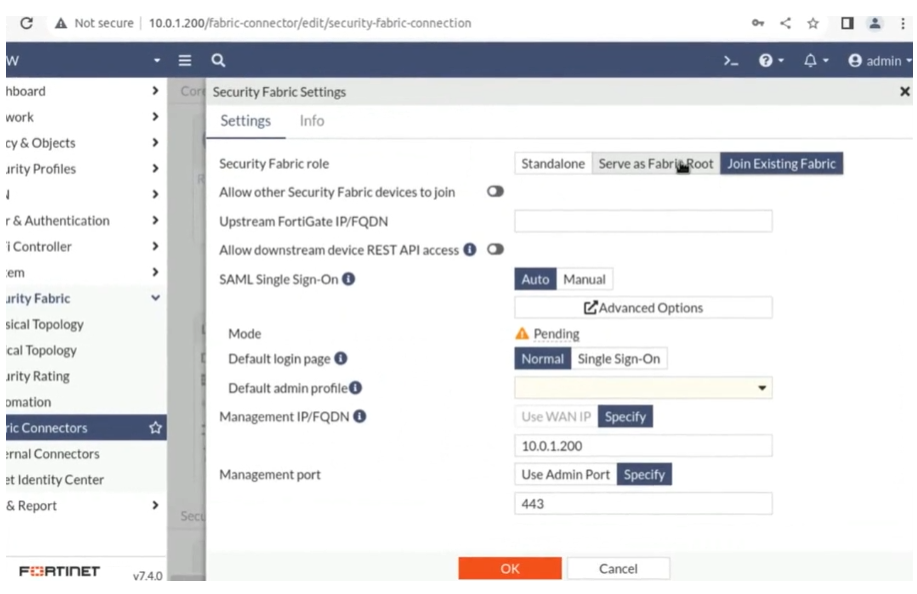The width and height of the screenshot is (917, 594).
Task: Toggle Allow downstream device REST API access
Action: click(x=495, y=250)
